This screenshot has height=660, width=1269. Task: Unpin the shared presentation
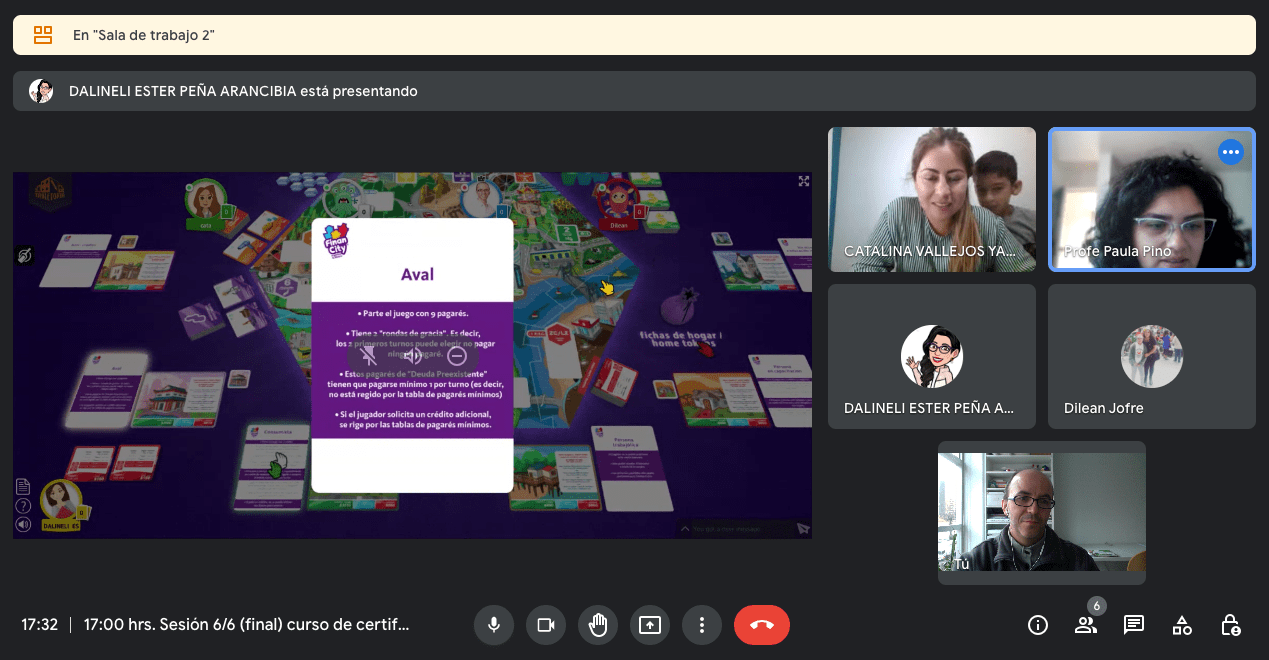(x=368, y=355)
